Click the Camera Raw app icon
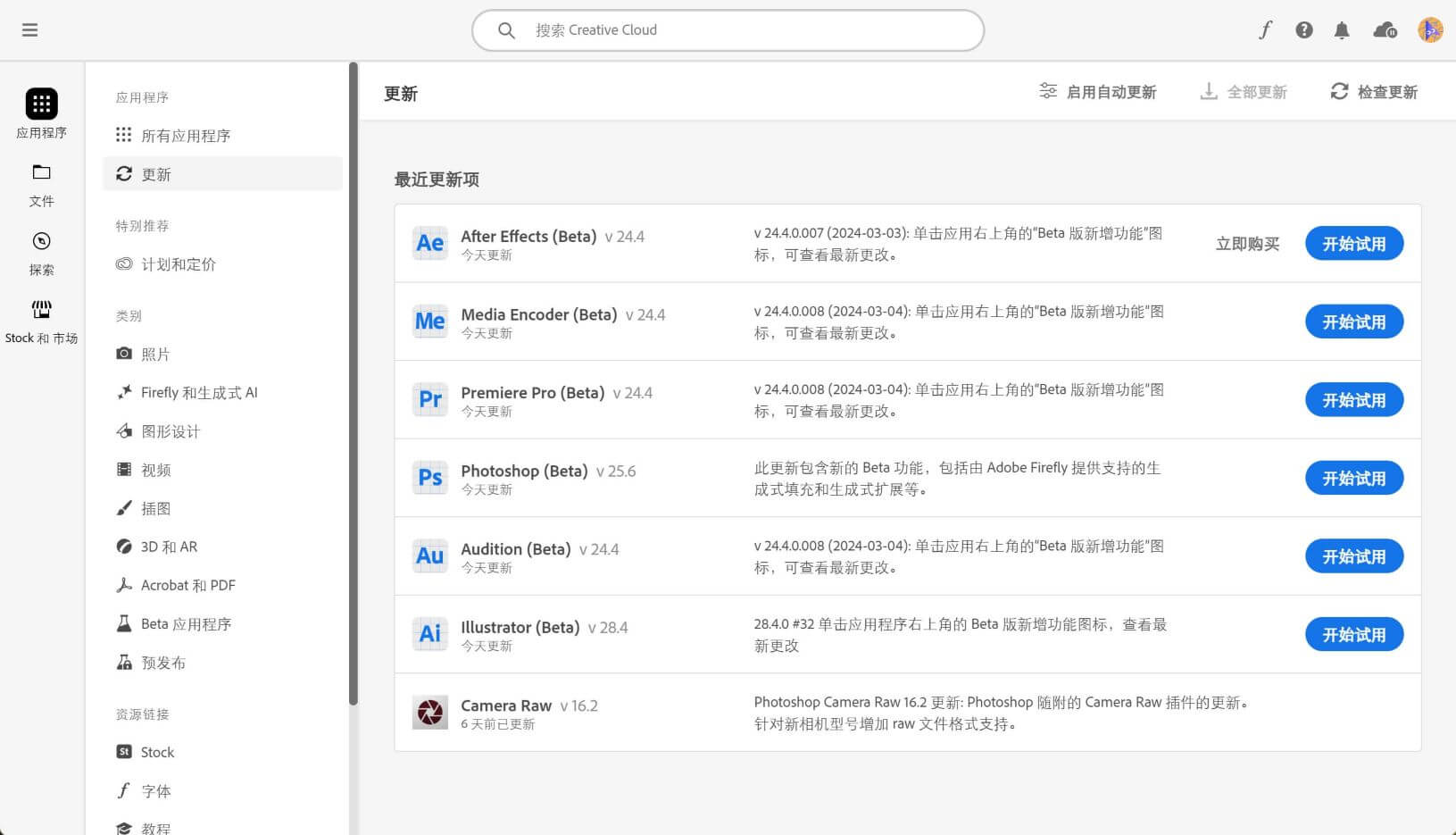1456x835 pixels. [429, 712]
